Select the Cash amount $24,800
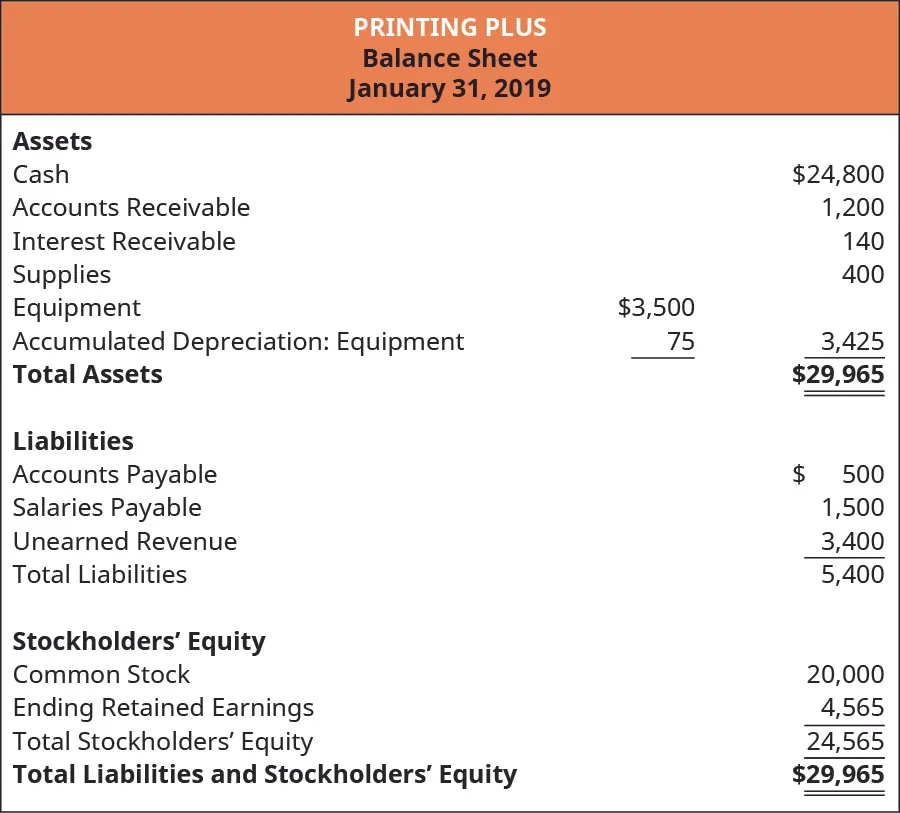The width and height of the screenshot is (900, 813). pos(838,174)
